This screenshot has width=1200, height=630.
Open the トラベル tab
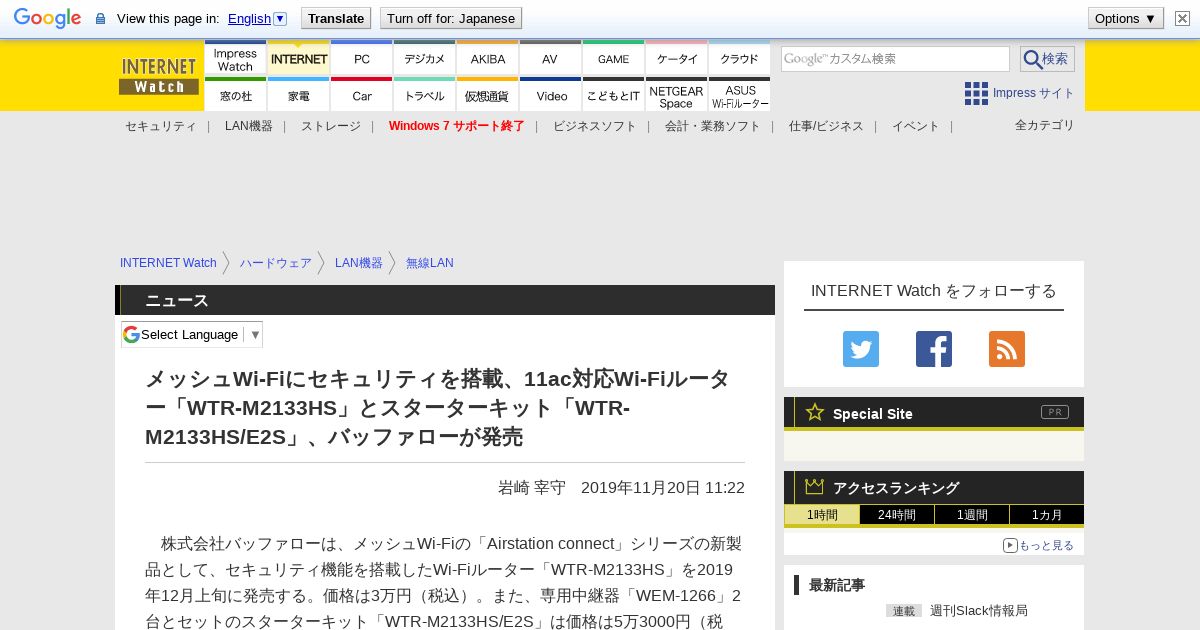425,95
